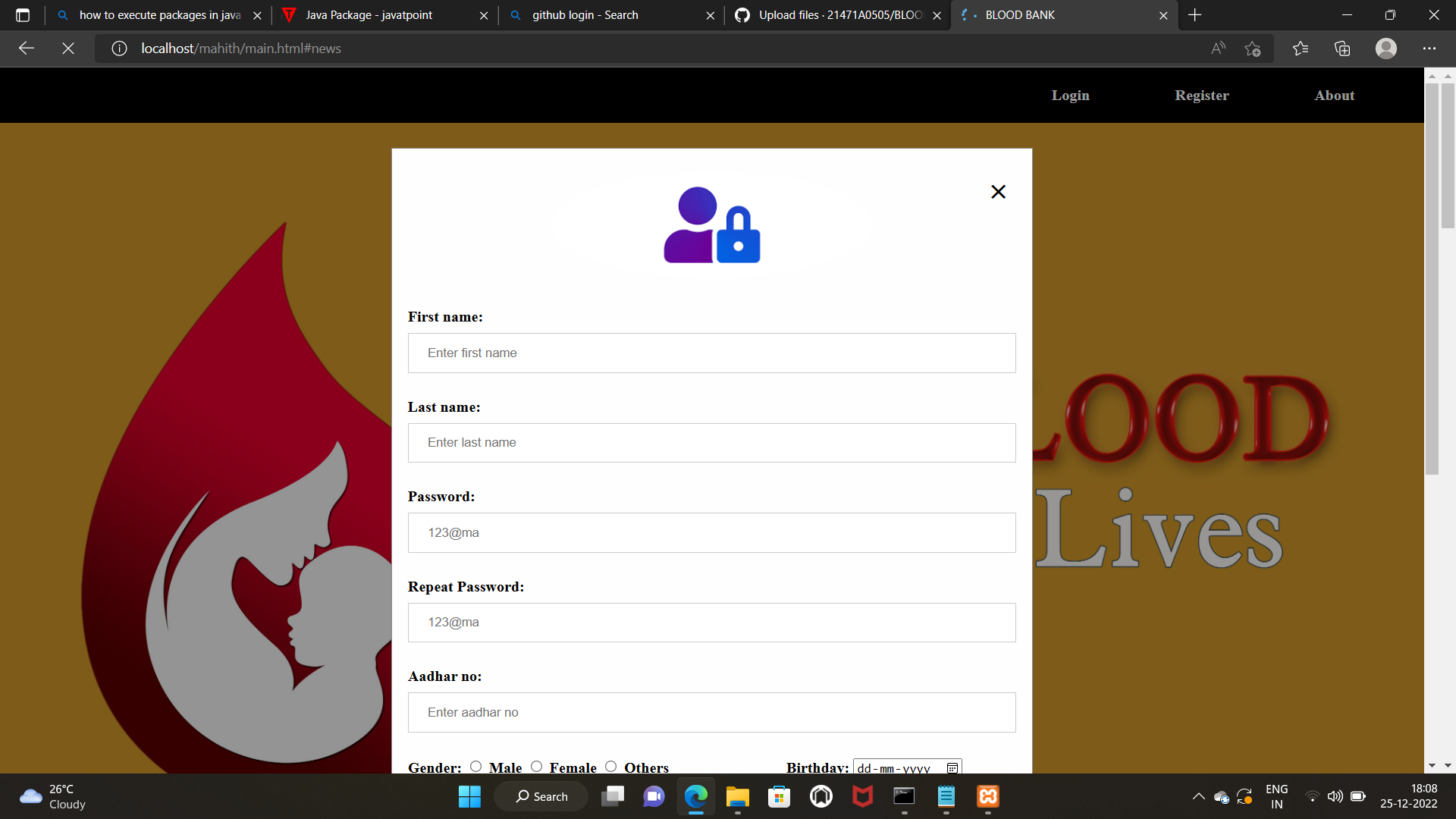The image size is (1456, 819).
Task: Open browser Collections icon
Action: coord(1342,49)
